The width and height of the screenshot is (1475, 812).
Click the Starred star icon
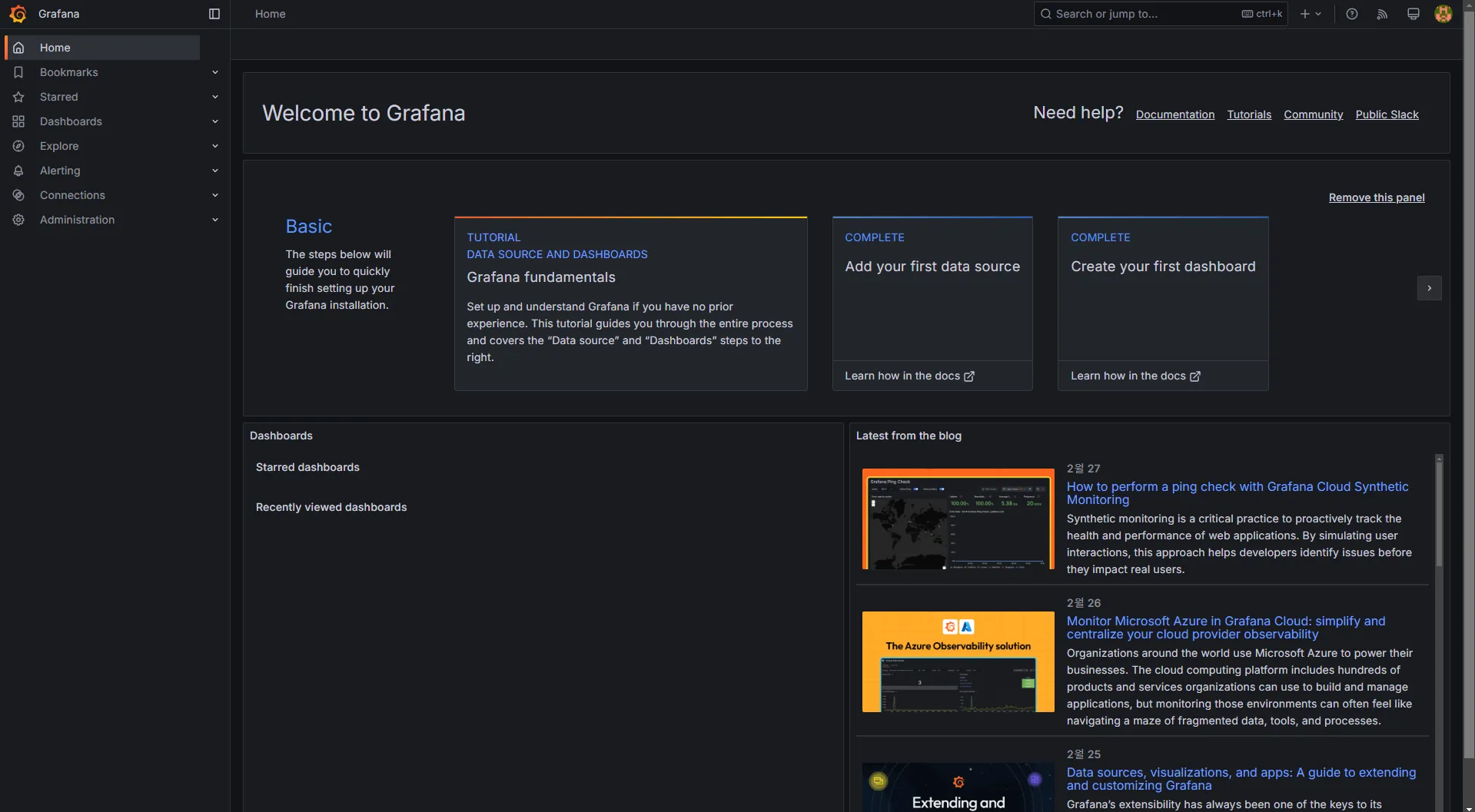(18, 97)
